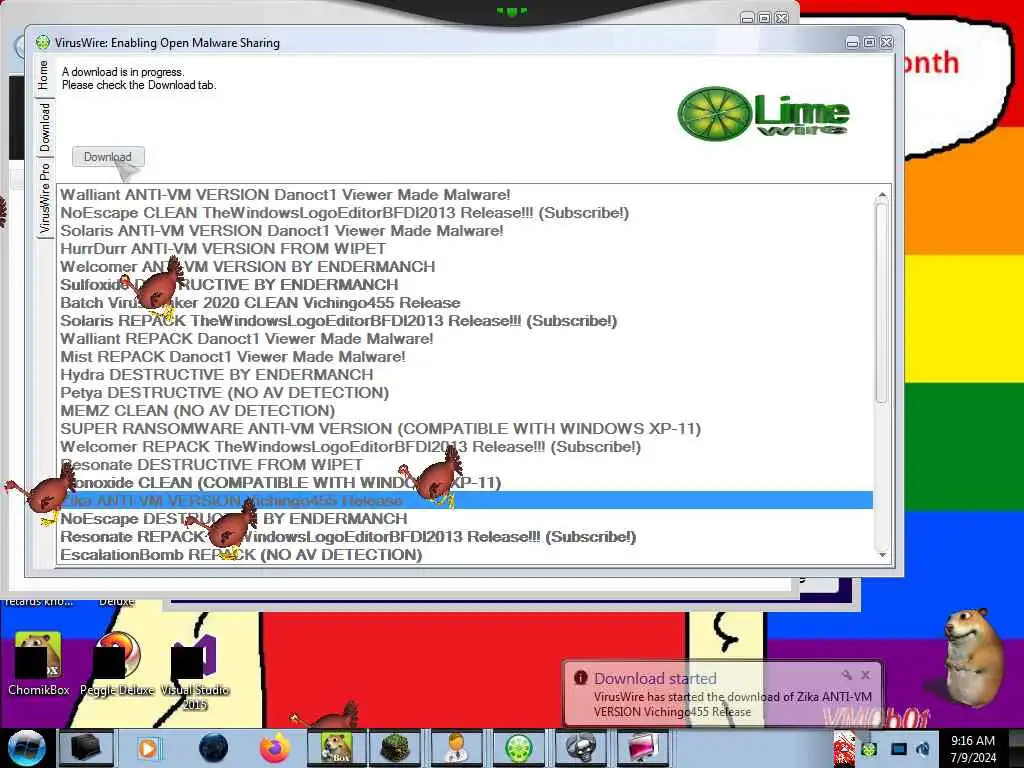Click the VirusWire lime title bar icon
The width and height of the screenshot is (1024, 768).
coord(42,42)
